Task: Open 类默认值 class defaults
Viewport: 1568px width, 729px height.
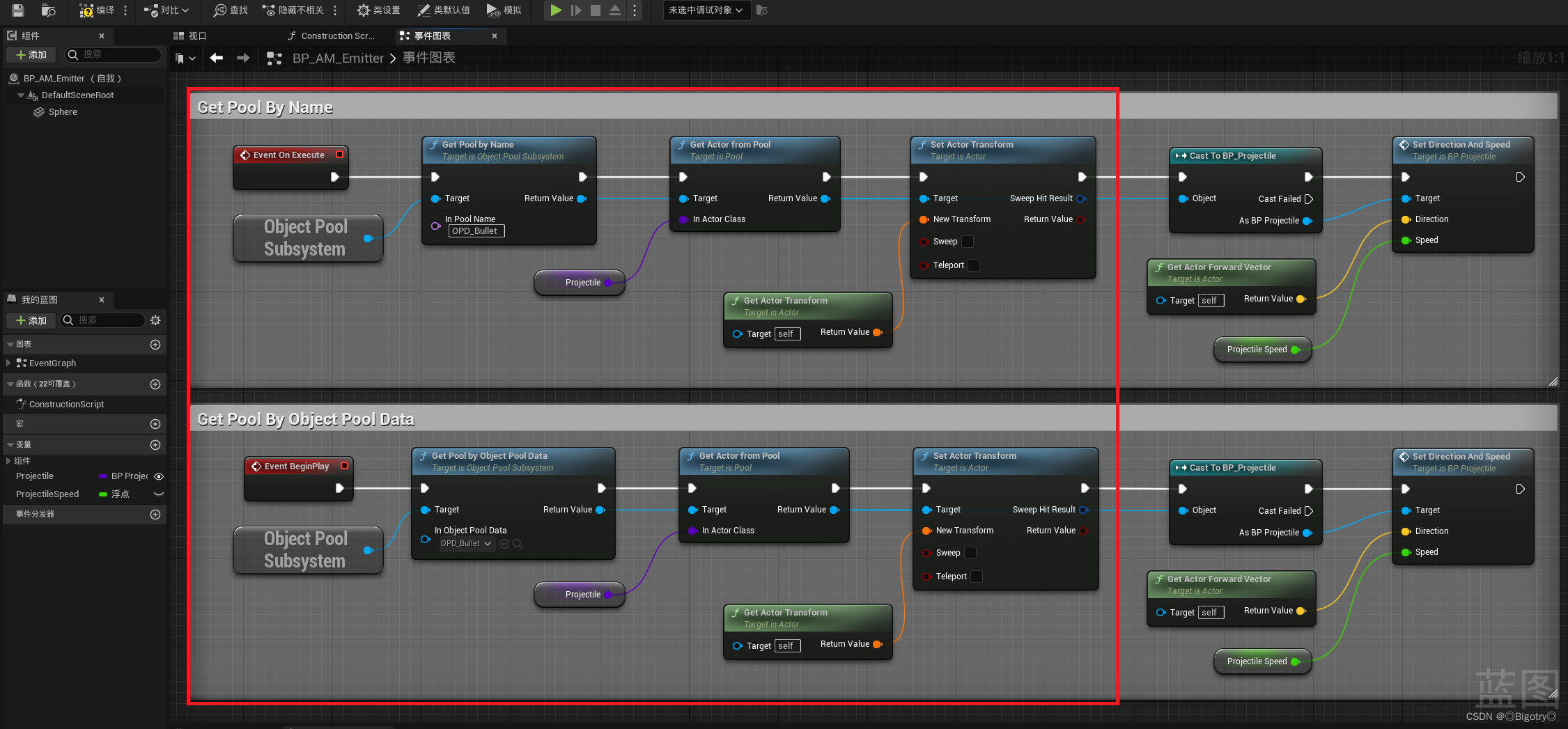Action: click(x=444, y=10)
